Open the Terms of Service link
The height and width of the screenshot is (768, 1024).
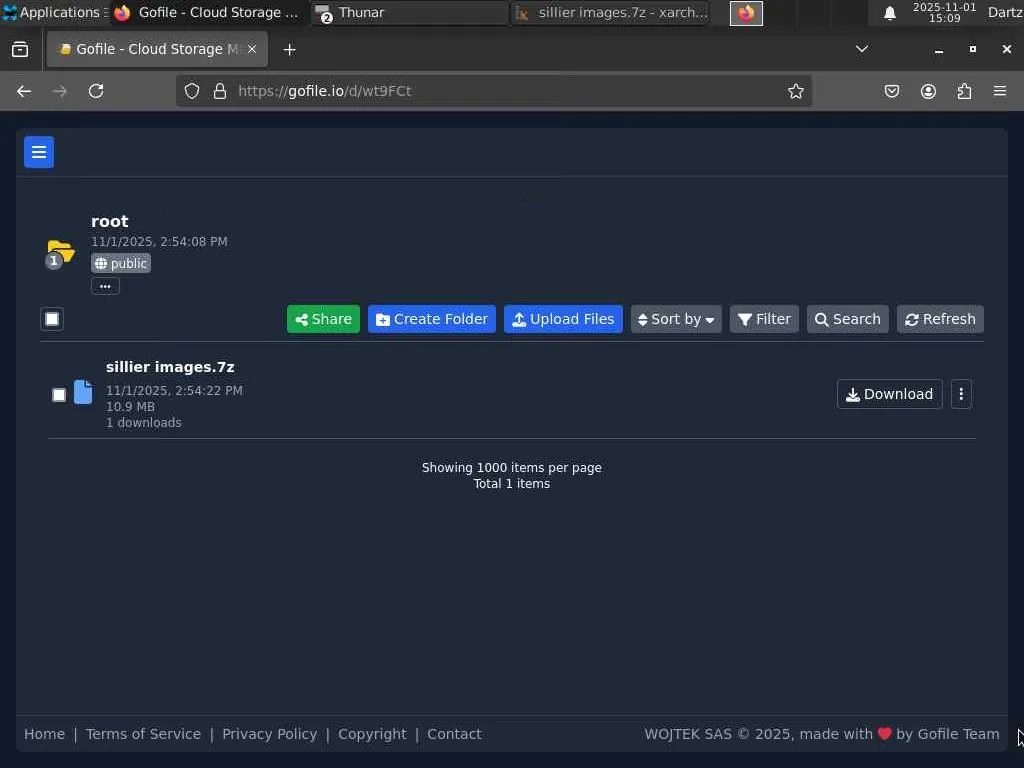pyautogui.click(x=143, y=734)
